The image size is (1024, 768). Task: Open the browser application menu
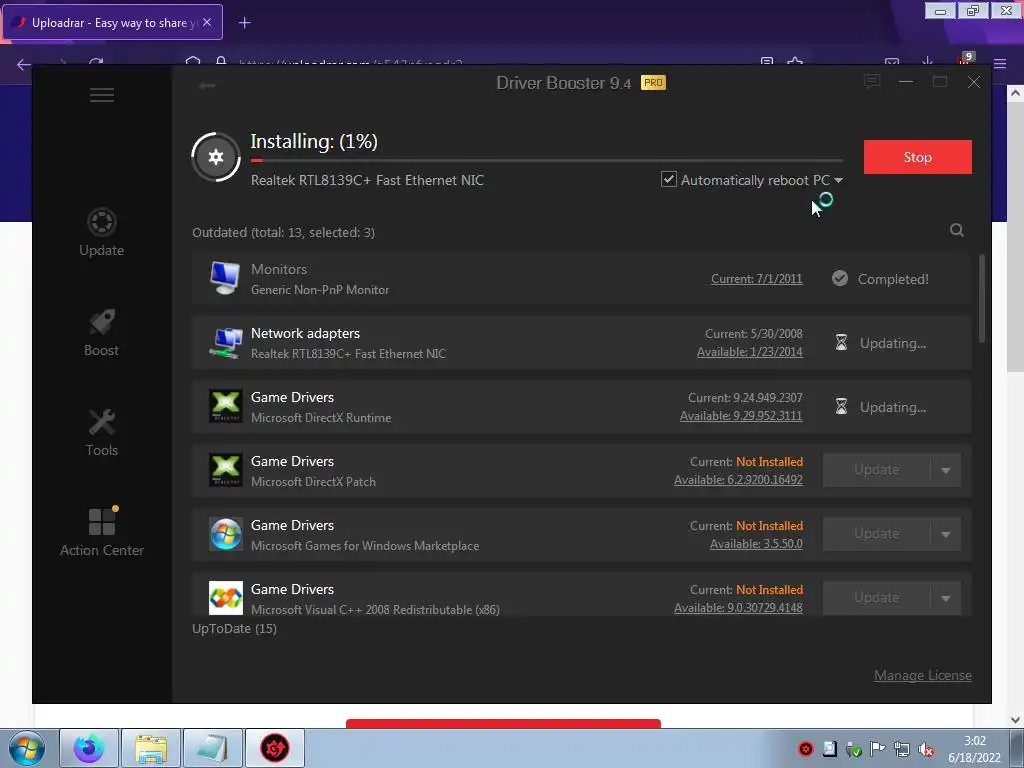(1000, 63)
